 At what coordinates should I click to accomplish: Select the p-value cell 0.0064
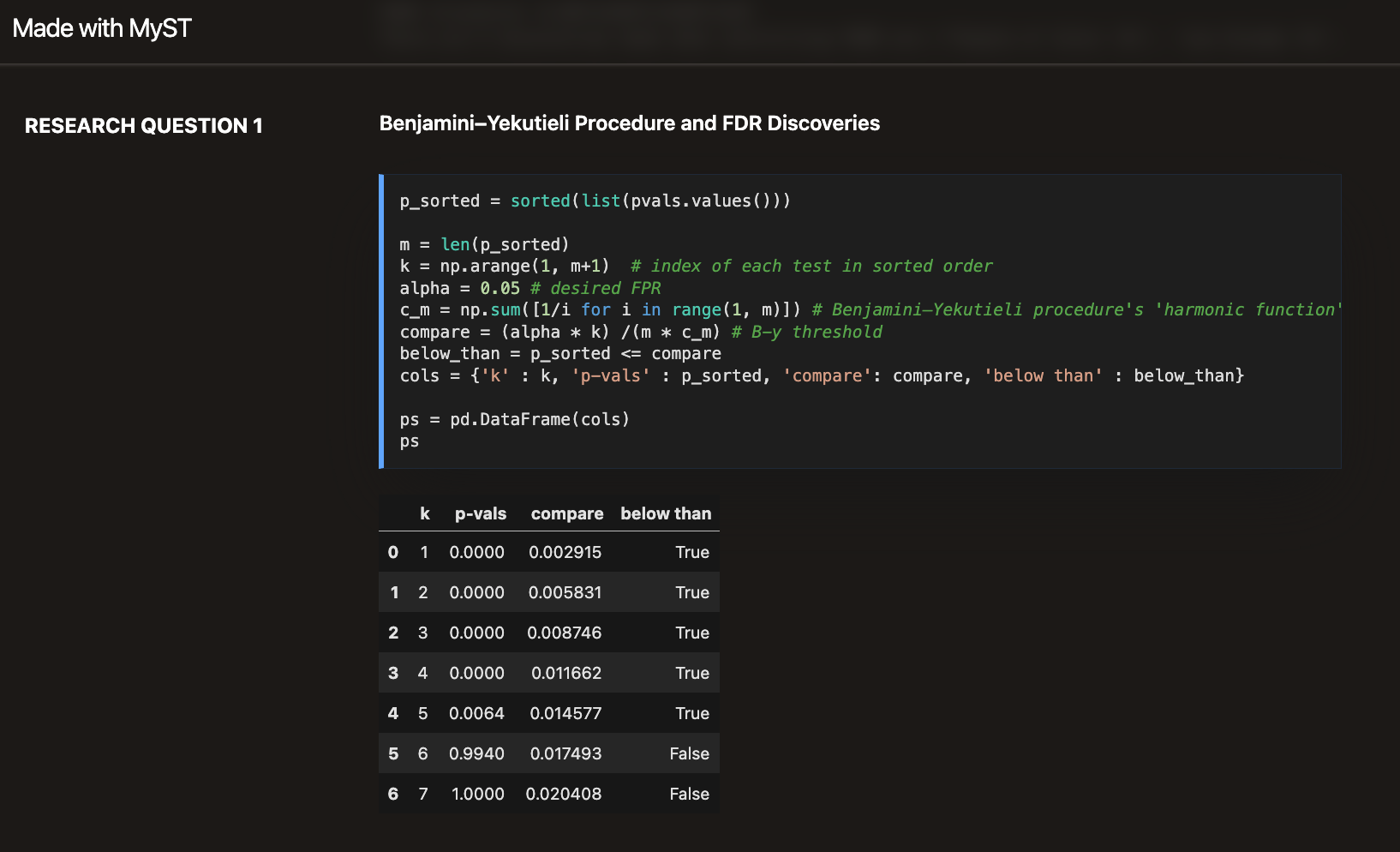pyautogui.click(x=476, y=713)
